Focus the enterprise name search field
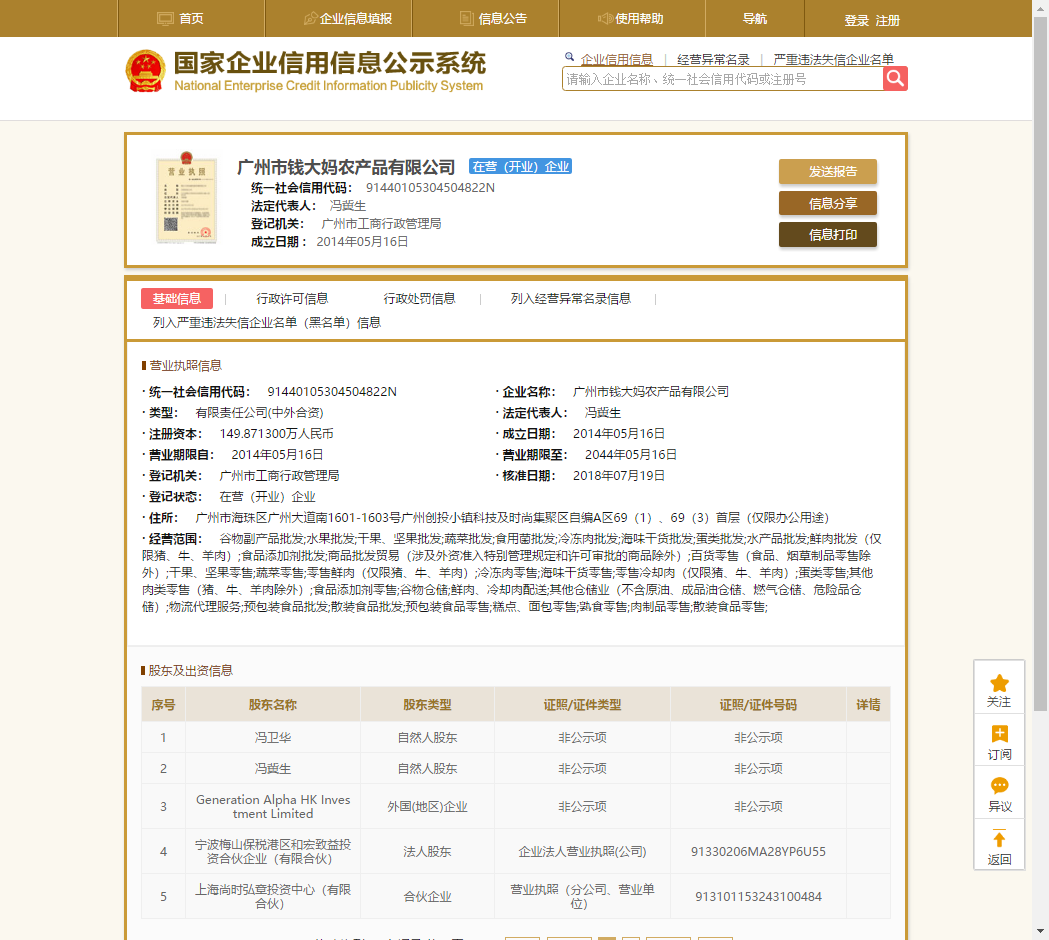Screen dimensions: 1049x940 [722, 79]
